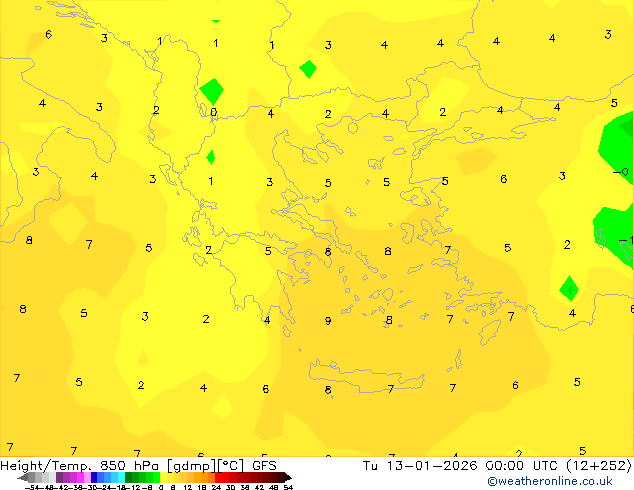Pick the dark purple swatch on the color scale
The height and width of the screenshot is (490, 634).
pos(59,477)
